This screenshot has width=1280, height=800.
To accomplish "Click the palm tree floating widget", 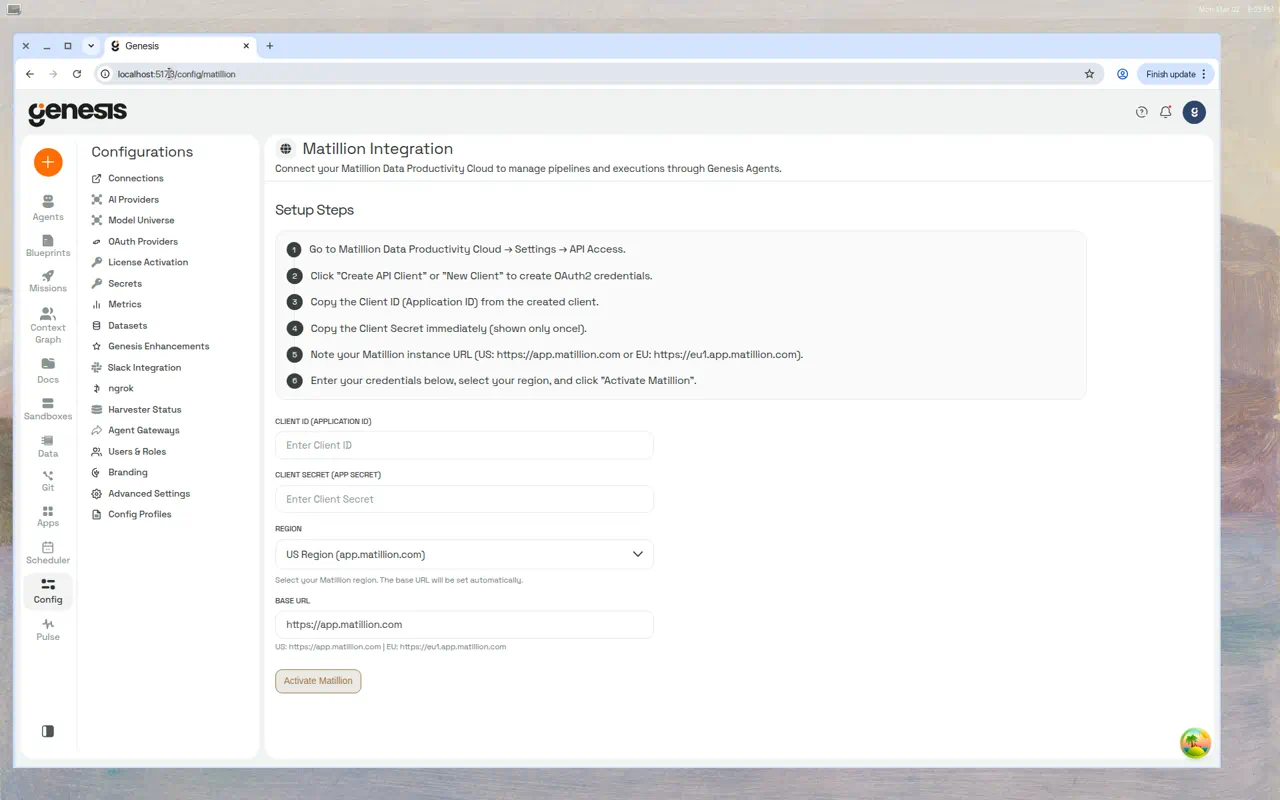I will 1195,743.
